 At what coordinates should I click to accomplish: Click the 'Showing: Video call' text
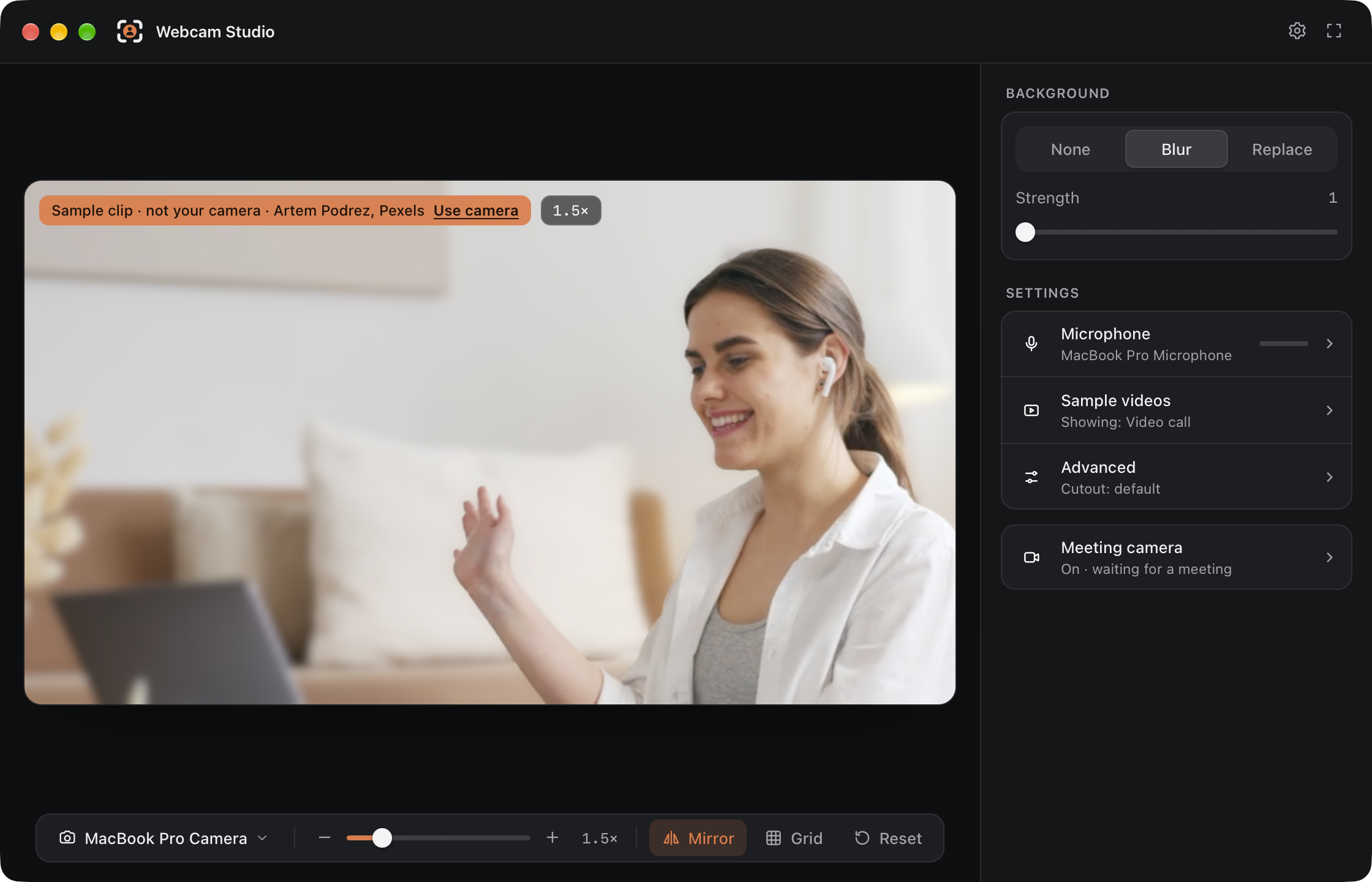point(1126,422)
